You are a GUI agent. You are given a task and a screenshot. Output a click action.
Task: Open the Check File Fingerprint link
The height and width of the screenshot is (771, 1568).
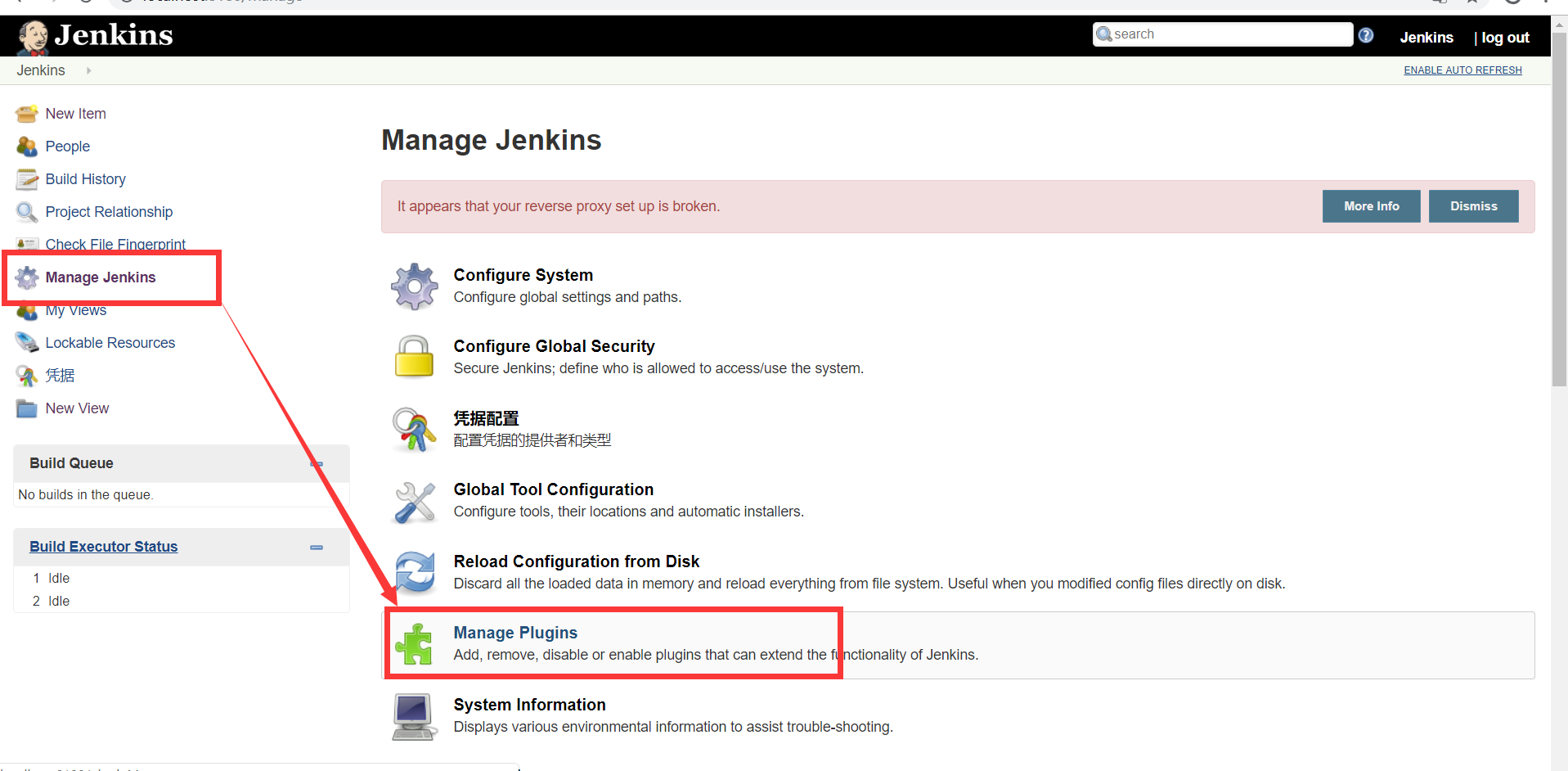click(x=115, y=244)
